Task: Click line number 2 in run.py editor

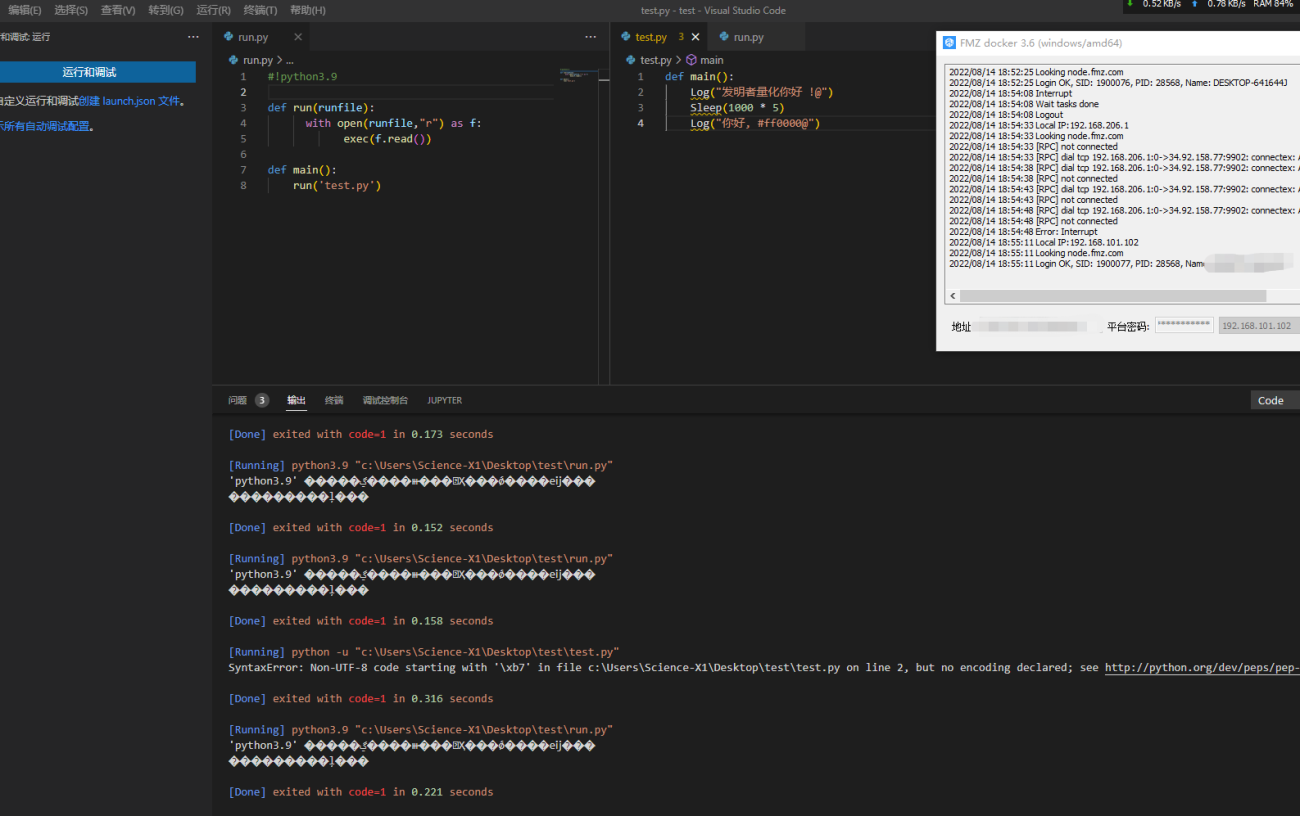Action: pos(243,92)
